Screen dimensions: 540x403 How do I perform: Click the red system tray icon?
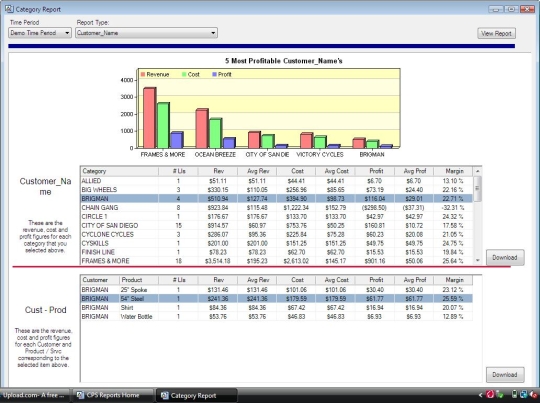[x=490, y=394]
